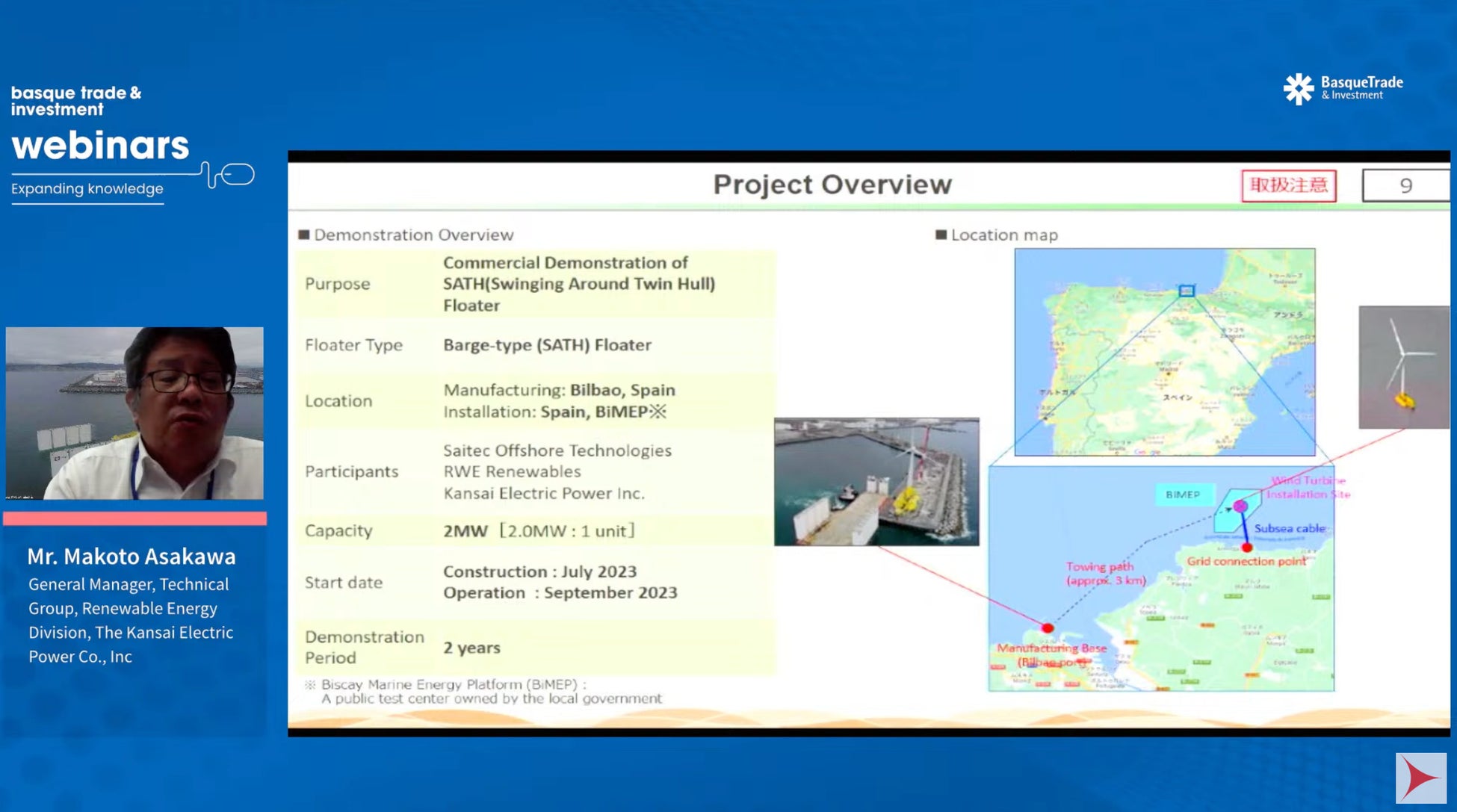This screenshot has width=1457, height=812.
Task: Click the wind turbine photo at right edge
Action: [x=1403, y=367]
